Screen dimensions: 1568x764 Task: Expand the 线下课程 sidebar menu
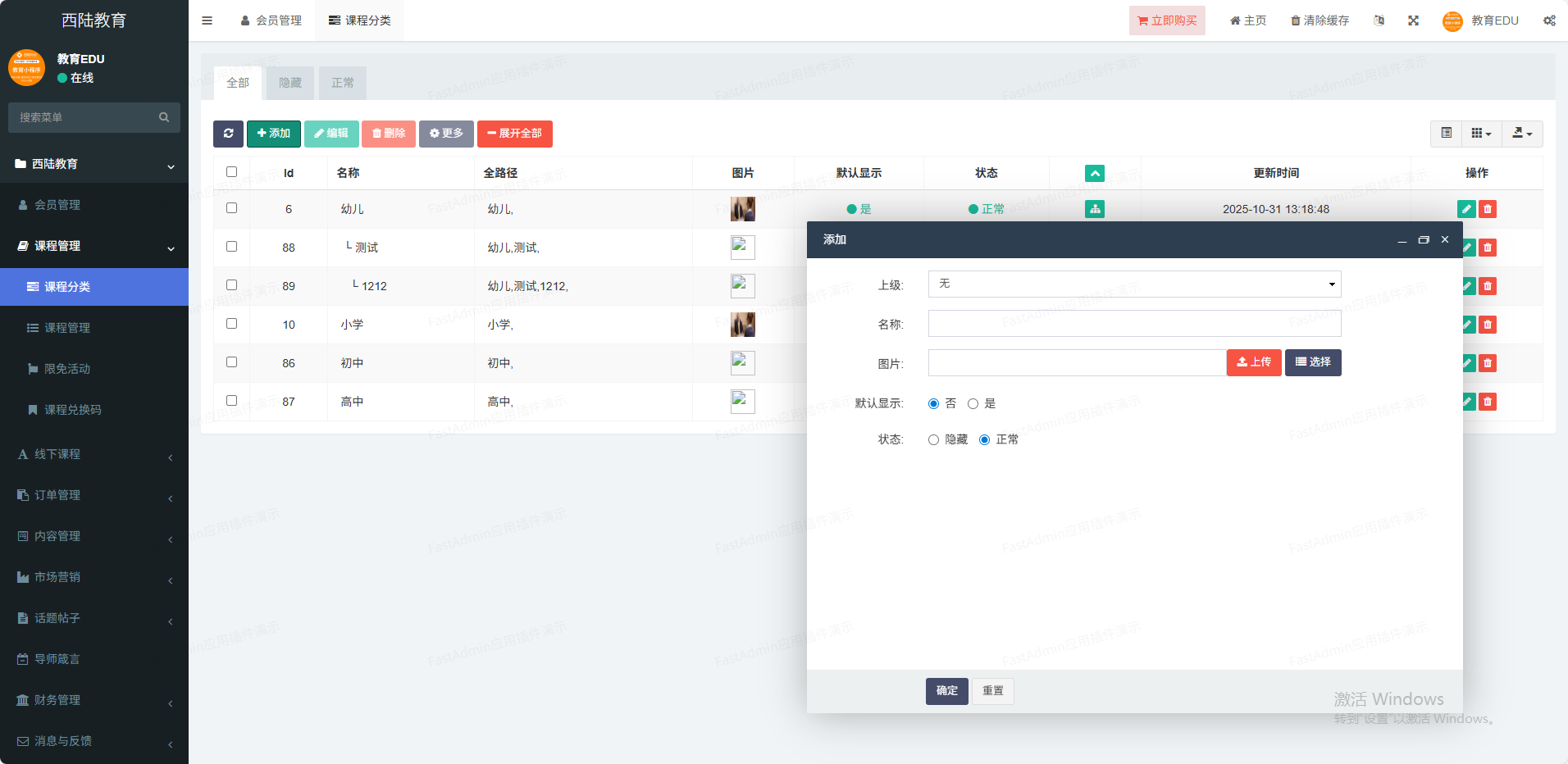click(x=94, y=454)
